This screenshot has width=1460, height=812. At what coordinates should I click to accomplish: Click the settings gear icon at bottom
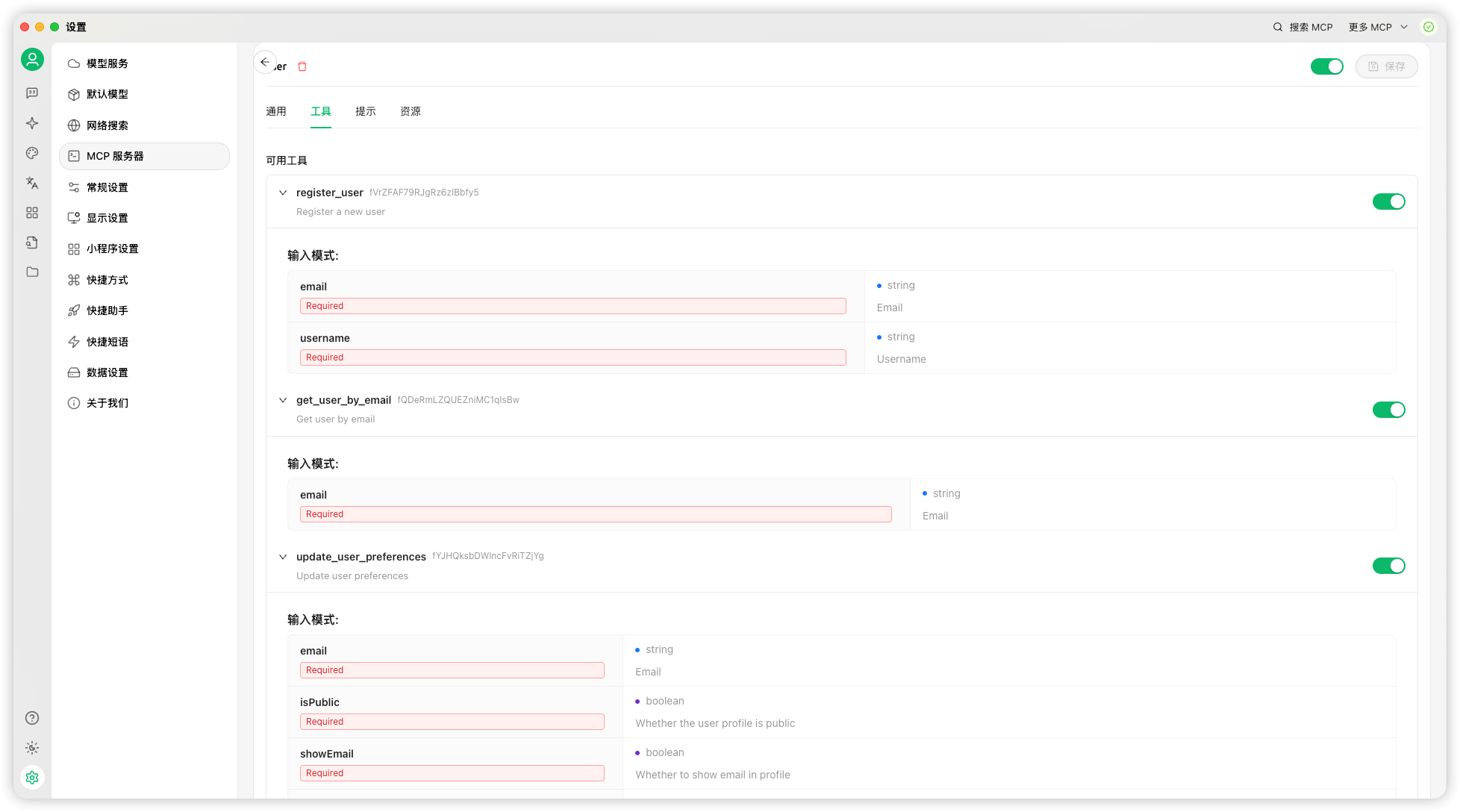[32, 778]
